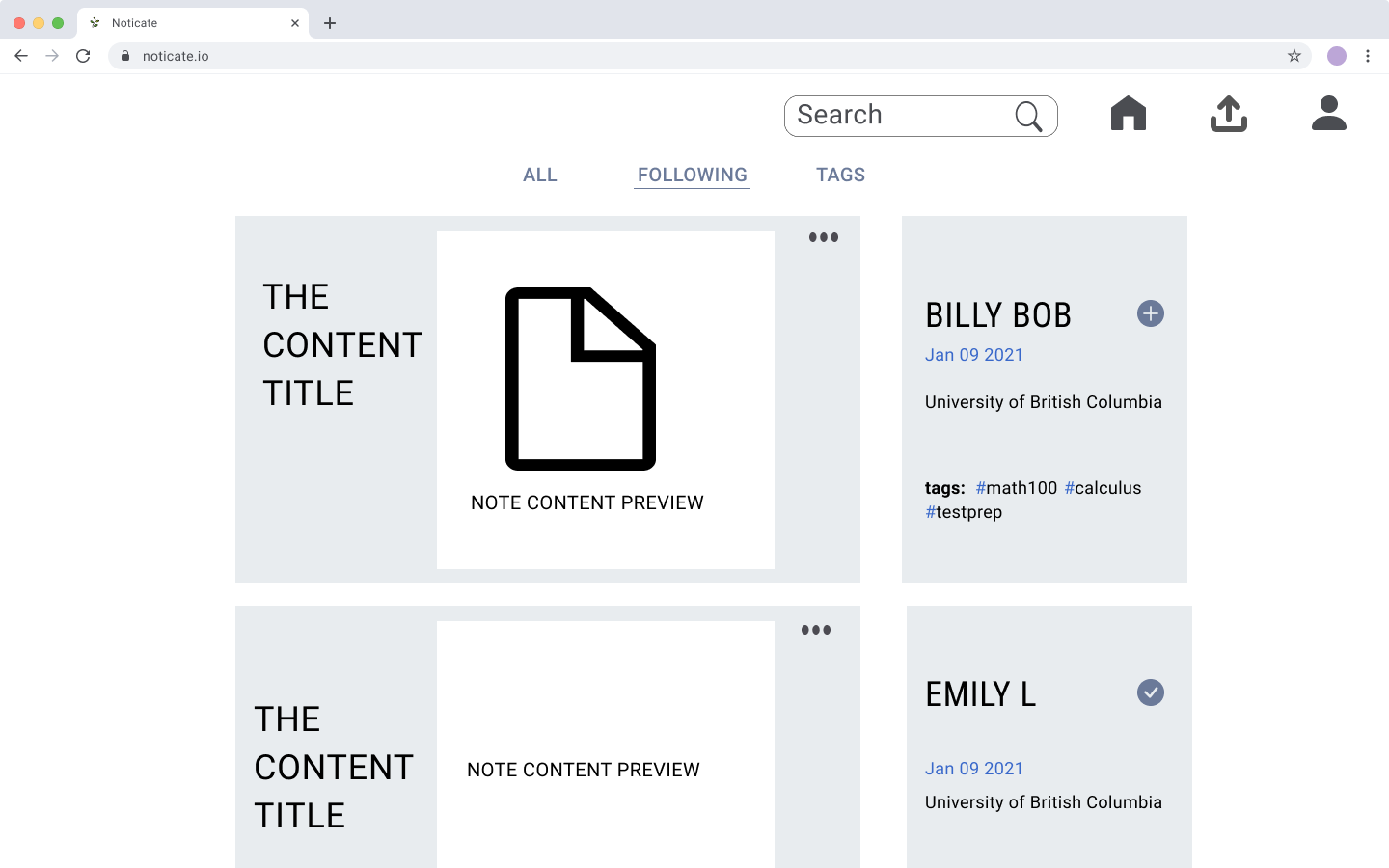Click Jan 09 2021 date under Emily L
Viewport: 1389px width, 868px height.
coord(974,769)
